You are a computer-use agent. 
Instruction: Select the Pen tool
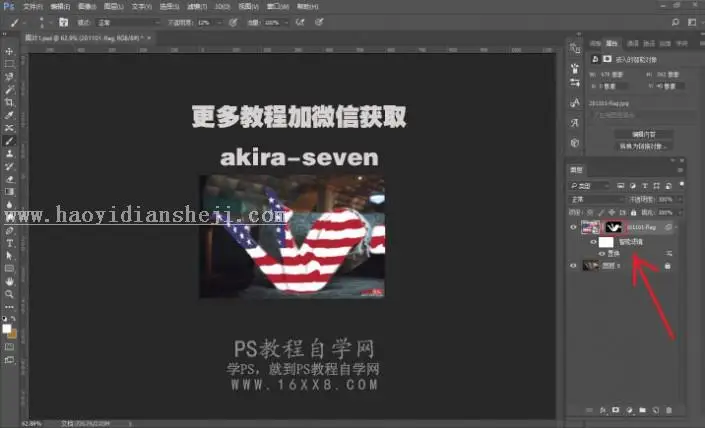[x=9, y=231]
